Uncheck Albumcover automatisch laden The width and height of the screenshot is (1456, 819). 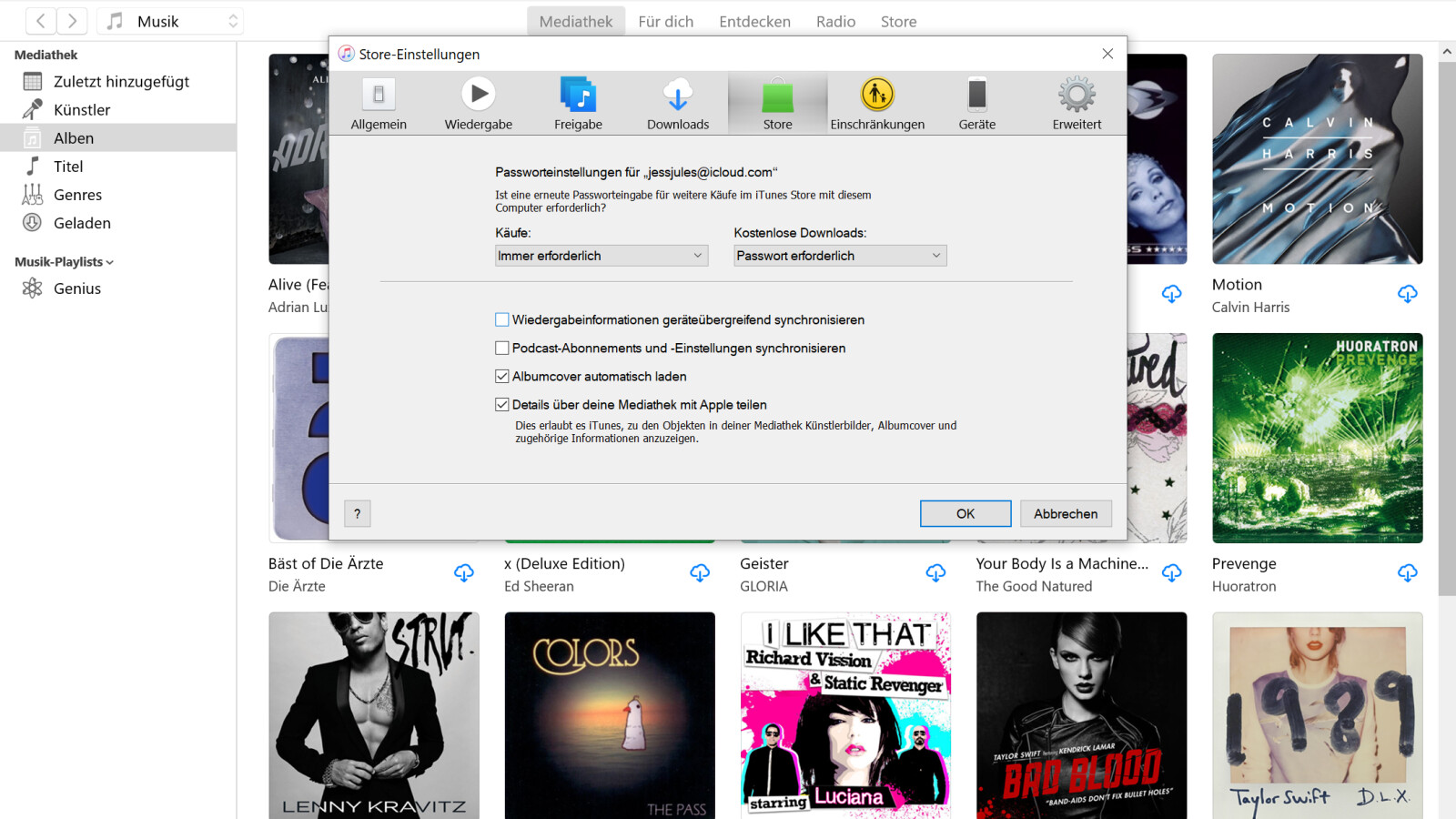(x=501, y=376)
